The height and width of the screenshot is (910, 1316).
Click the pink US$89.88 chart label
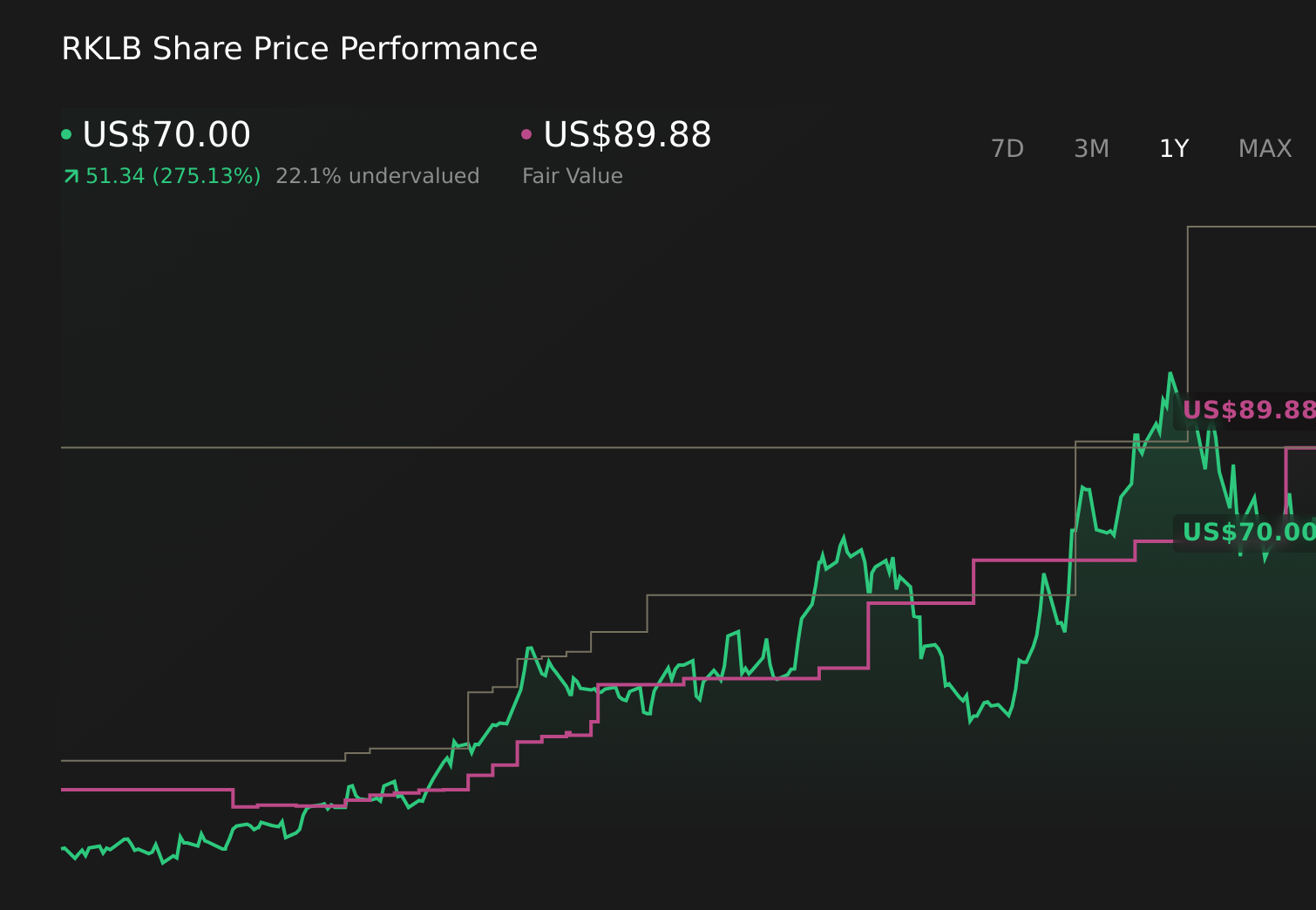1248,411
